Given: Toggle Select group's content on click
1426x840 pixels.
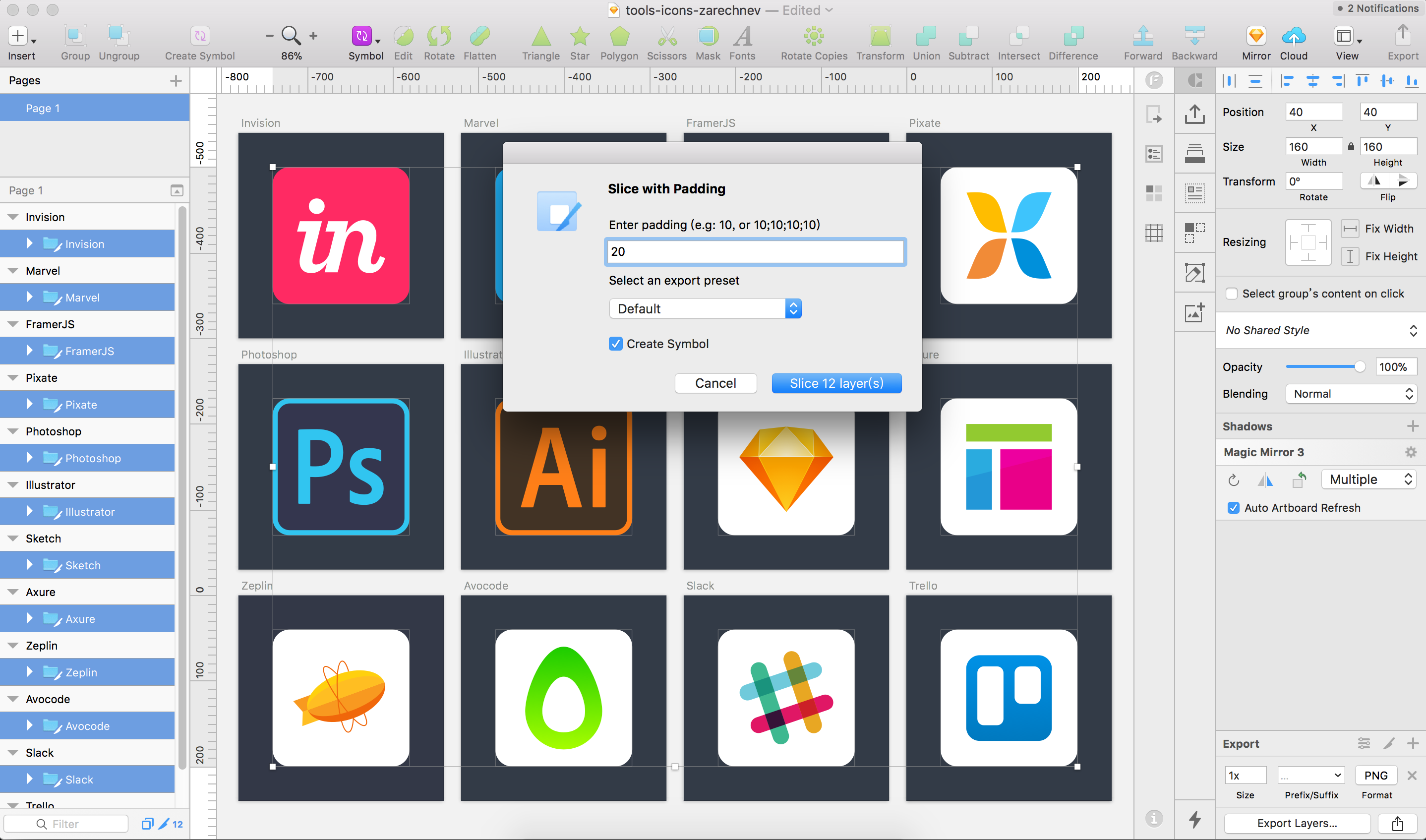Looking at the screenshot, I should 1231,293.
